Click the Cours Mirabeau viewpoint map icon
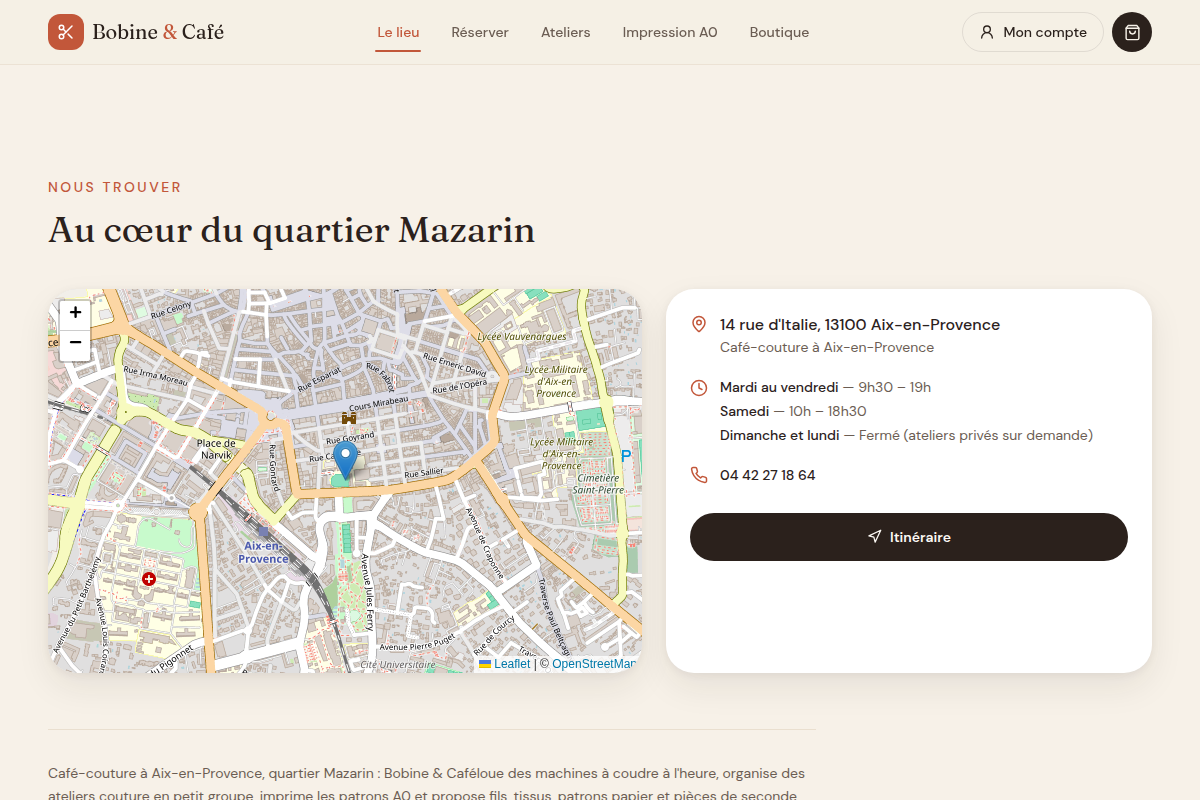 349,418
